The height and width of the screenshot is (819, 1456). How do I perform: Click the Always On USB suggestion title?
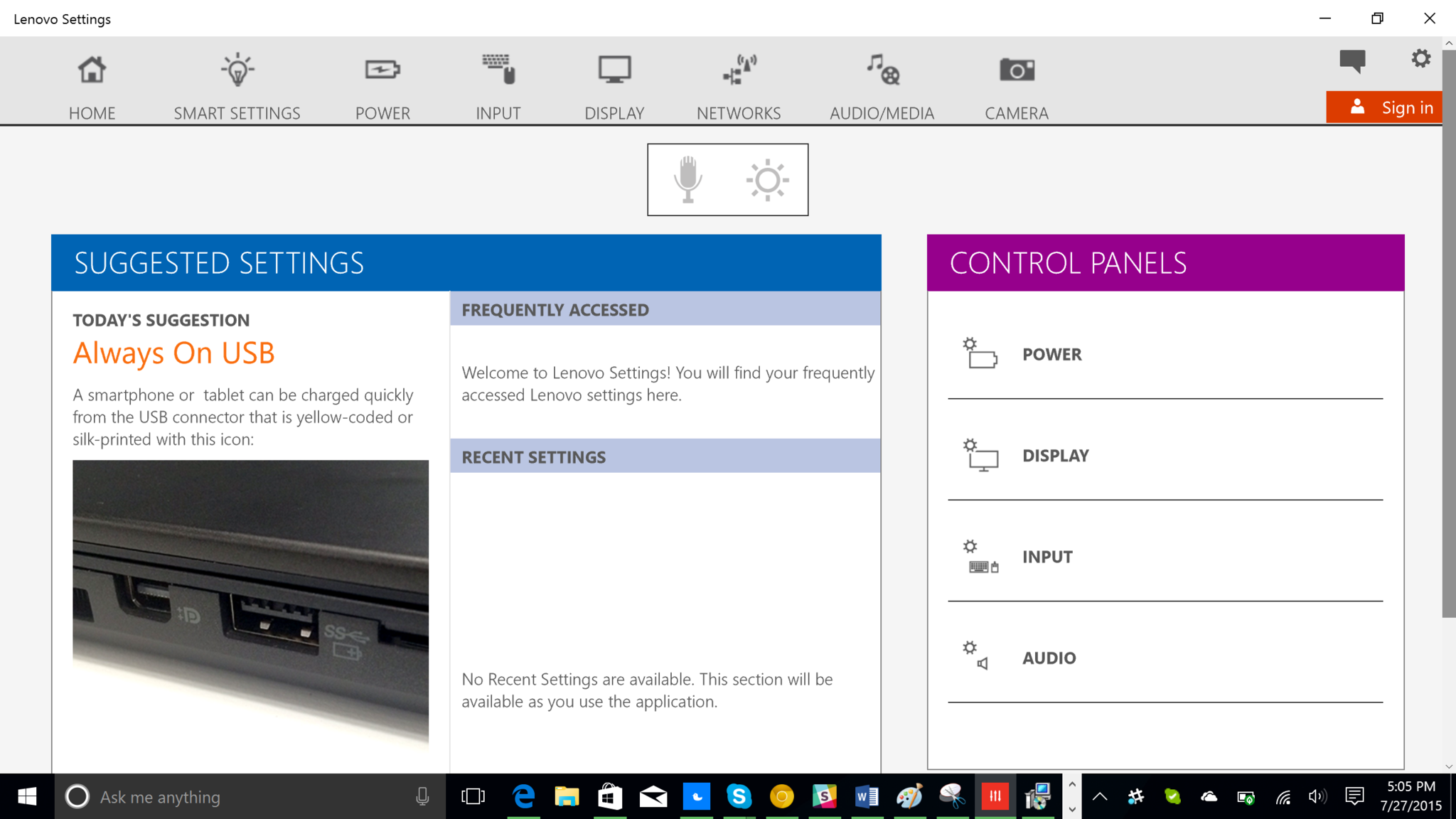[x=173, y=353]
